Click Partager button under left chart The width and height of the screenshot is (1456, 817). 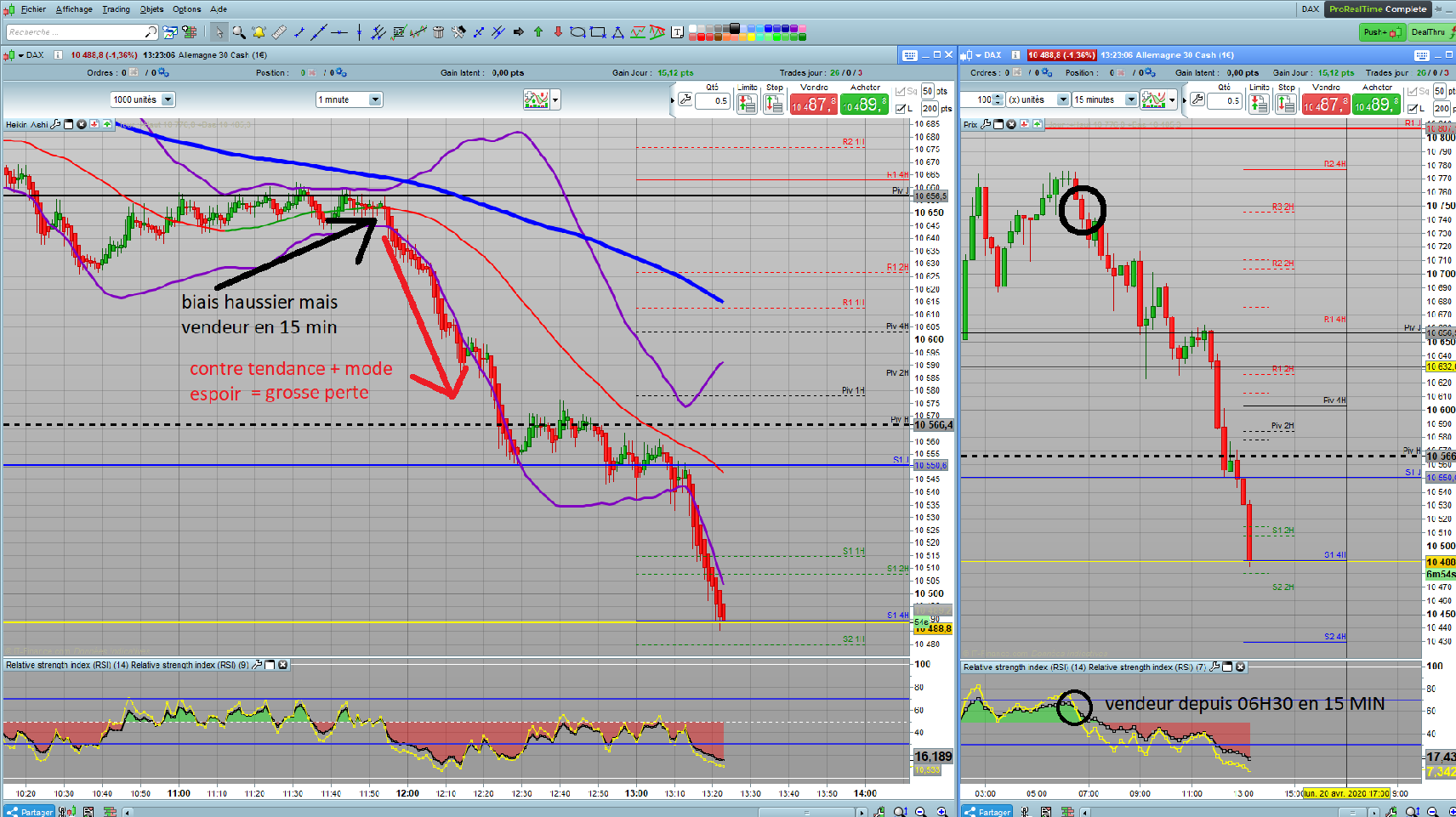(x=31, y=812)
